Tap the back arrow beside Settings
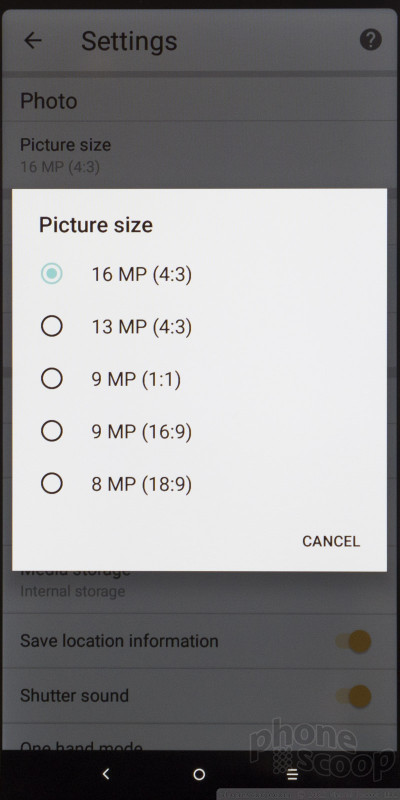 coord(33,40)
